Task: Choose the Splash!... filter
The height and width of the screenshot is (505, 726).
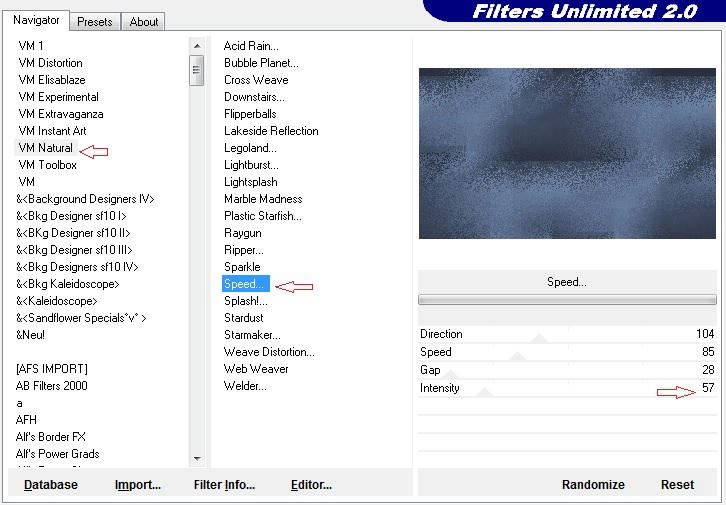Action: [245, 301]
